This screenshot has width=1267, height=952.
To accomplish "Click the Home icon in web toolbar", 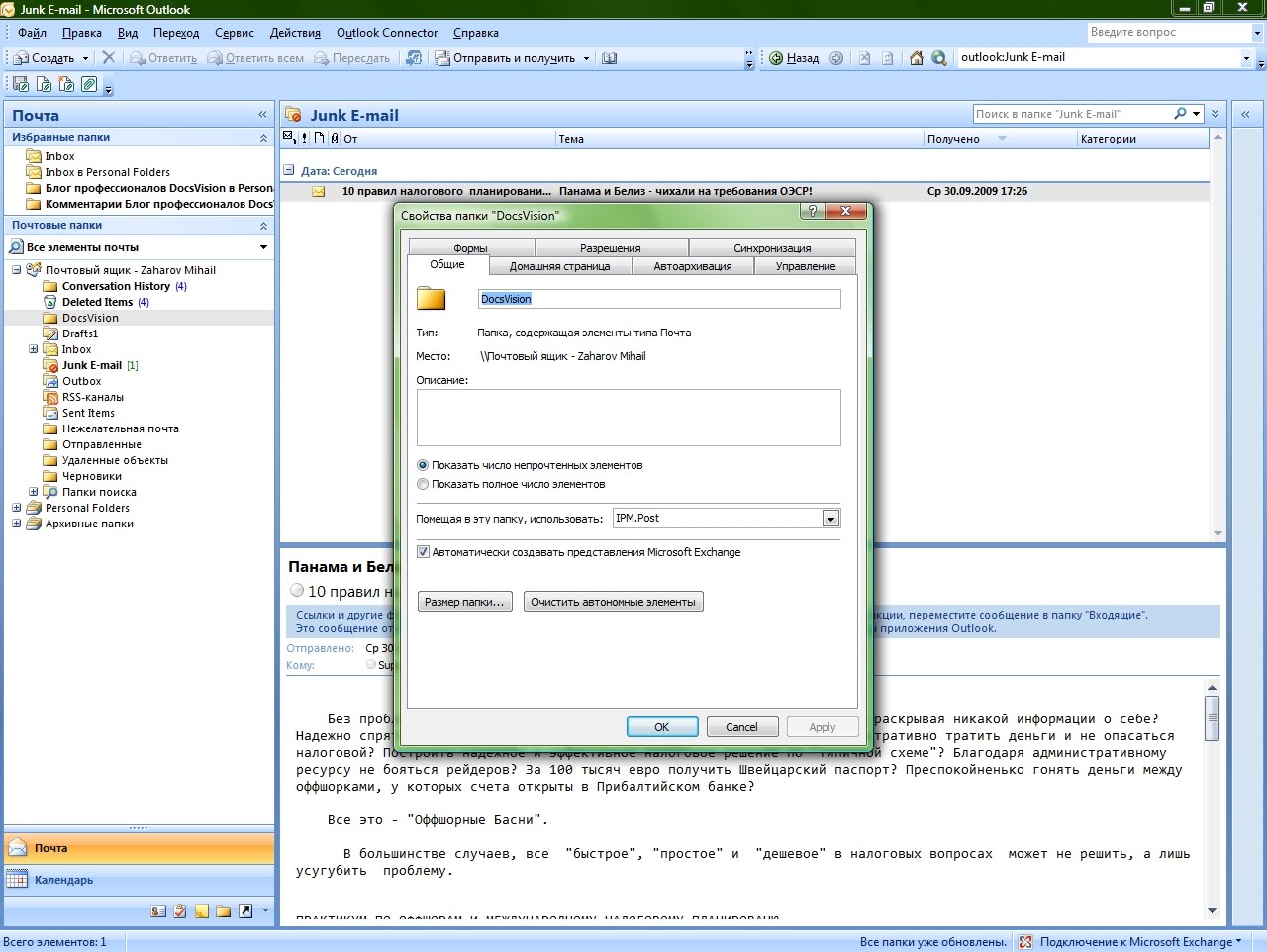I will pos(917,58).
